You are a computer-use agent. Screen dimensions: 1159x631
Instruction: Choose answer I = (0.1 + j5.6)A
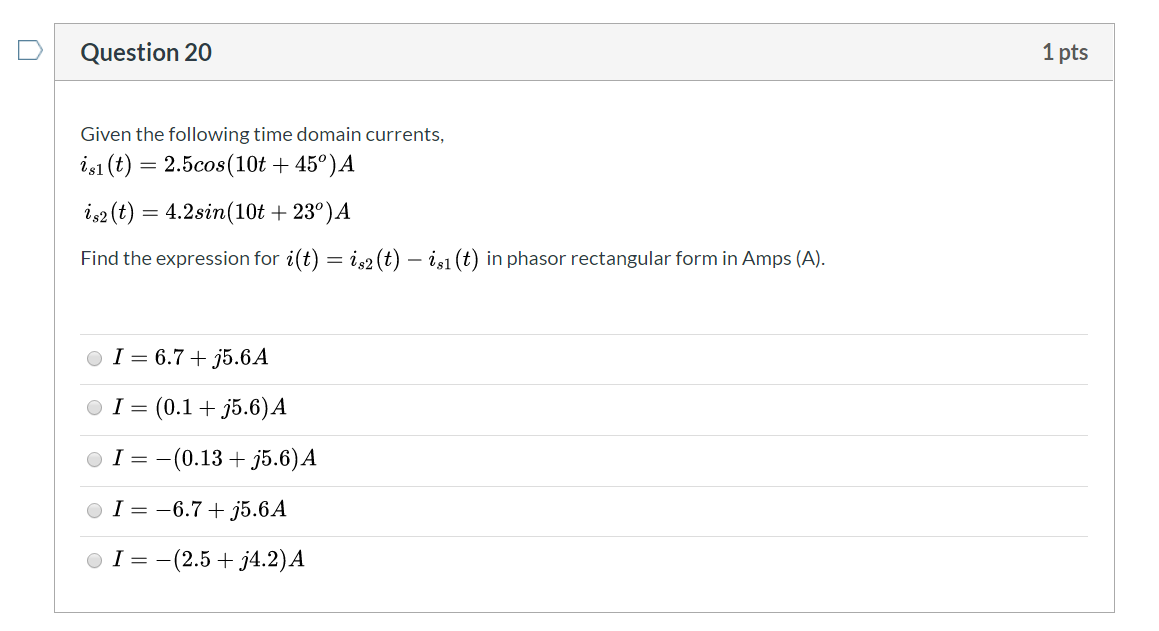(93, 408)
